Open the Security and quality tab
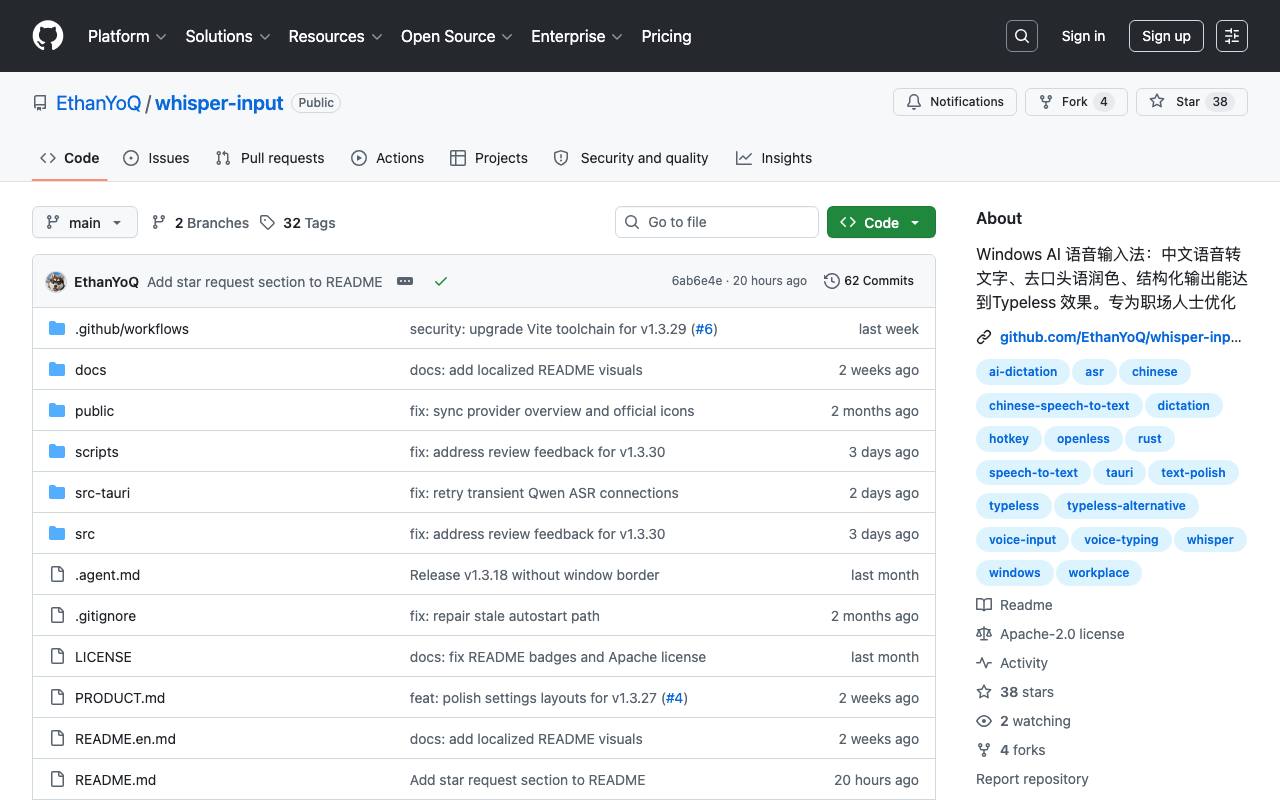 pyautogui.click(x=631, y=158)
